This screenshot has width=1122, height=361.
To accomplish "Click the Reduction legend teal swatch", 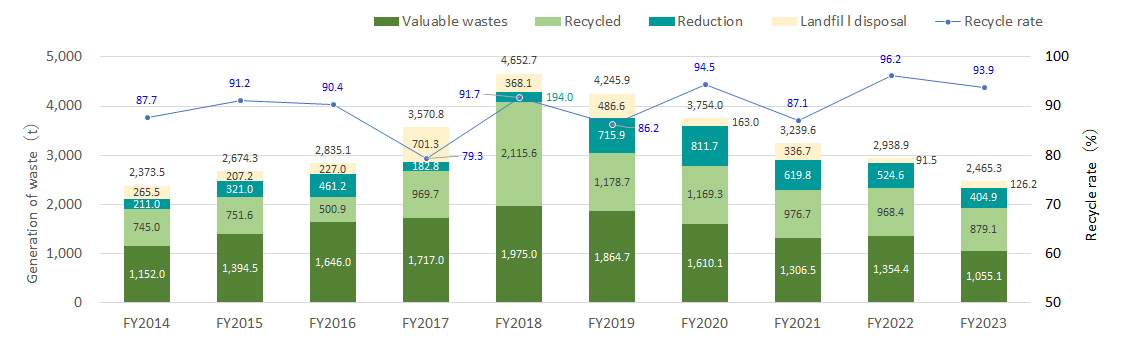I will pos(658,21).
